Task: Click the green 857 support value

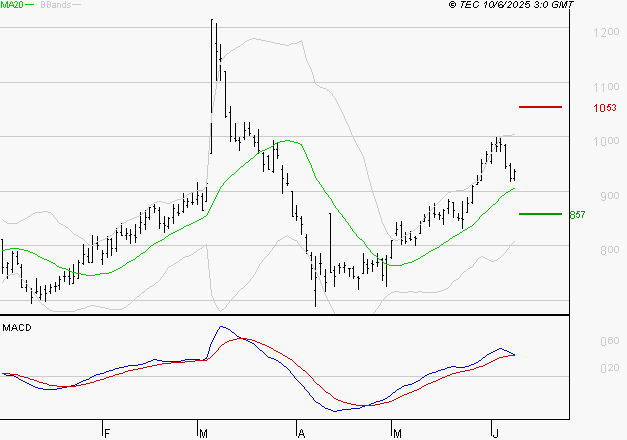Action: pos(577,215)
